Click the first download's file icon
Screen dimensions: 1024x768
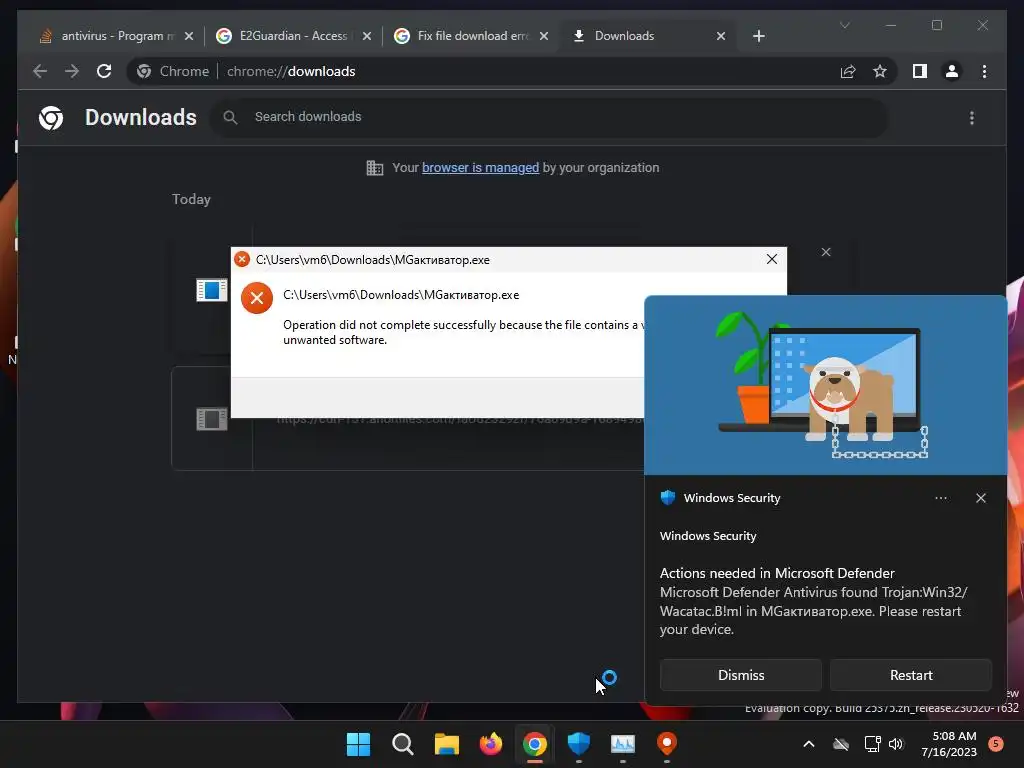[x=212, y=290]
